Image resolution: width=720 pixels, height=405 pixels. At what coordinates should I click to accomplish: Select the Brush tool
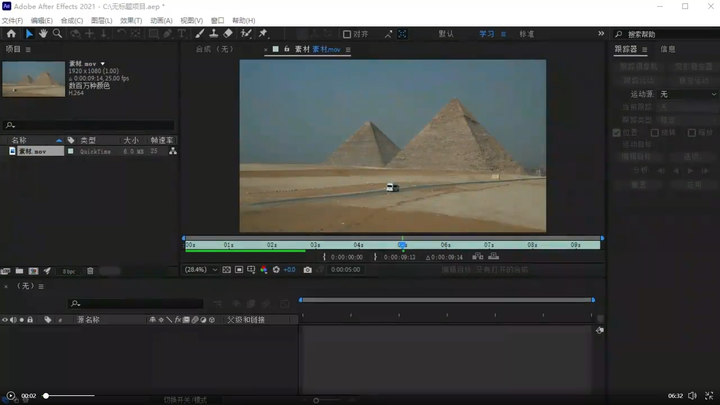(200, 34)
